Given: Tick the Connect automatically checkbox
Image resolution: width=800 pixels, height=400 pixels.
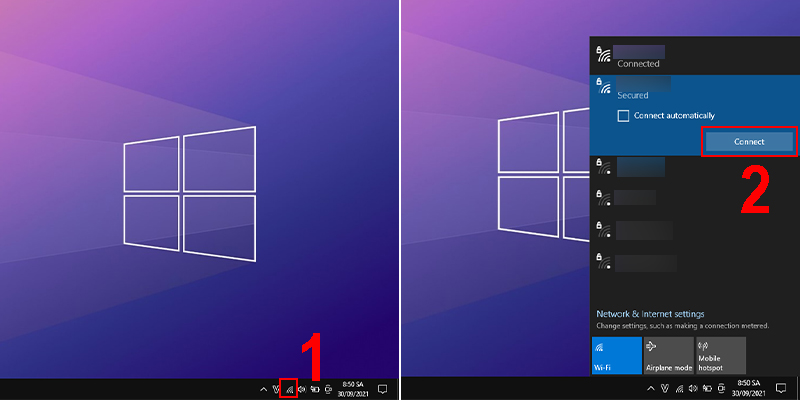Looking at the screenshot, I should click(623, 116).
